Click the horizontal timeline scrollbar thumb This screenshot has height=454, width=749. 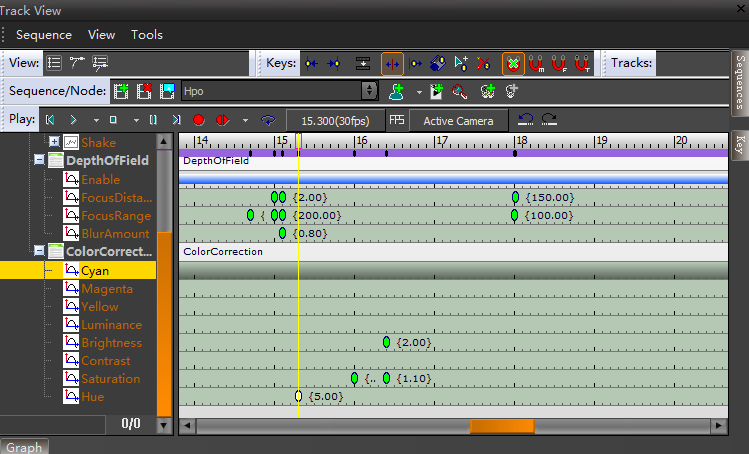coord(502,426)
